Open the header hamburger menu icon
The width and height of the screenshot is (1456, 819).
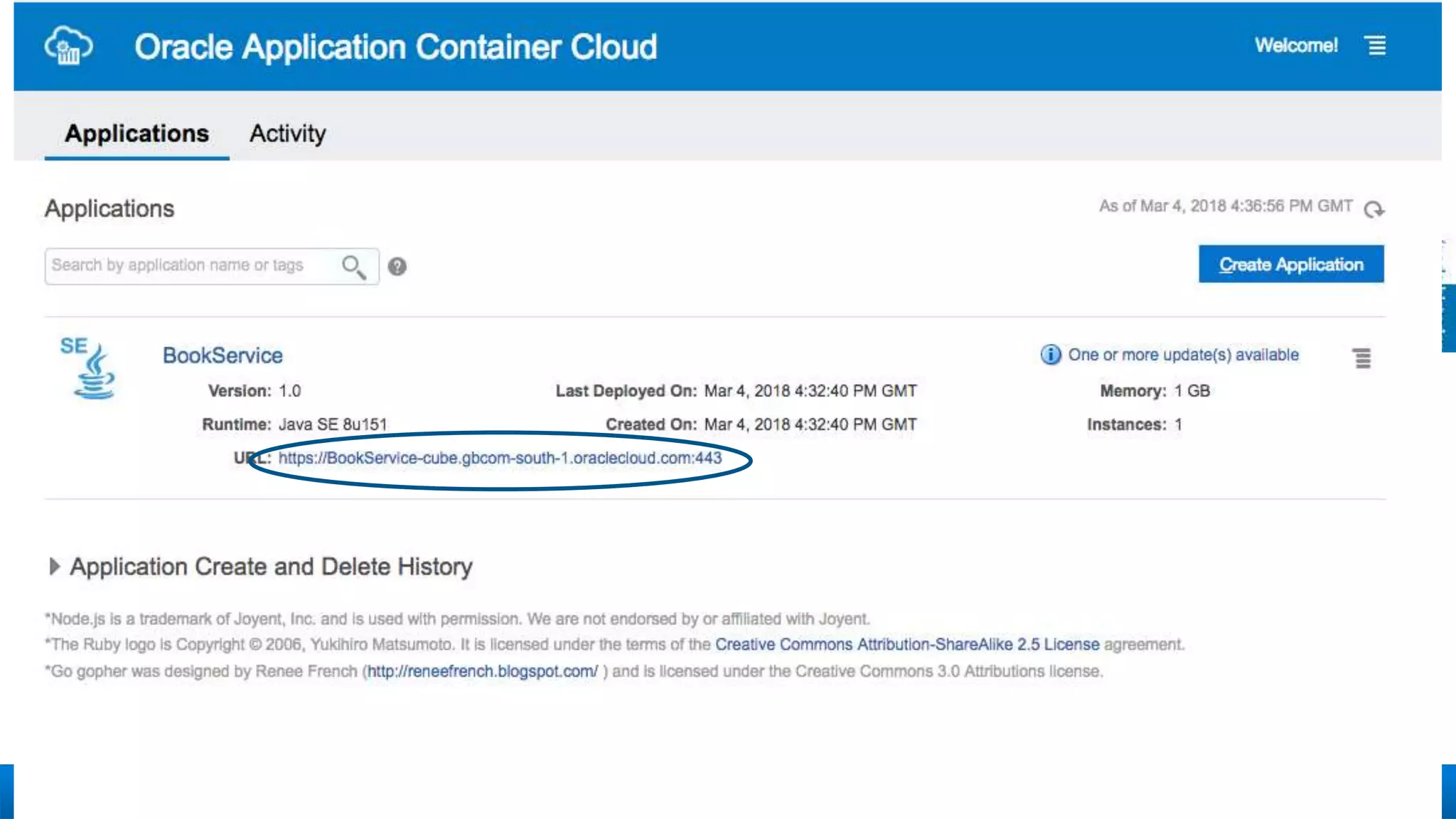[x=1376, y=45]
